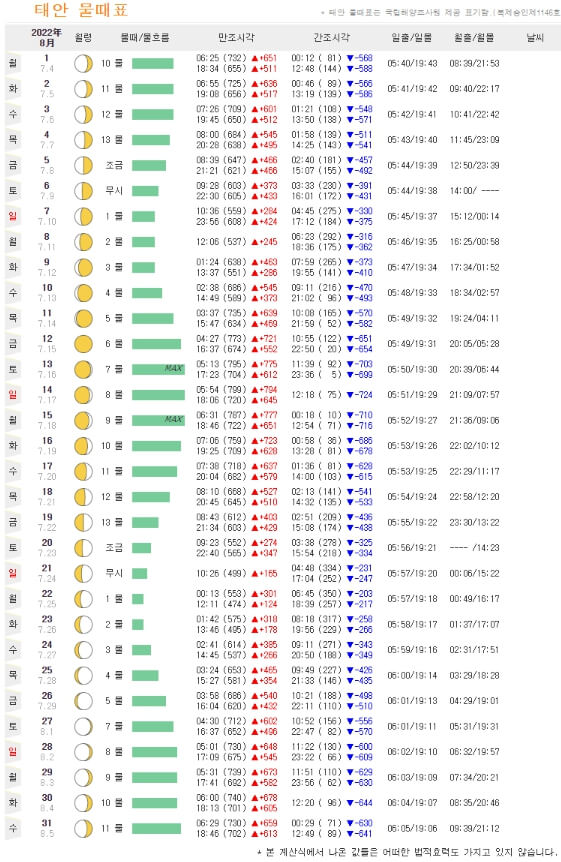The height and width of the screenshot is (862, 561).
Task: Click the '간조시각' column header
Action: click(332, 37)
